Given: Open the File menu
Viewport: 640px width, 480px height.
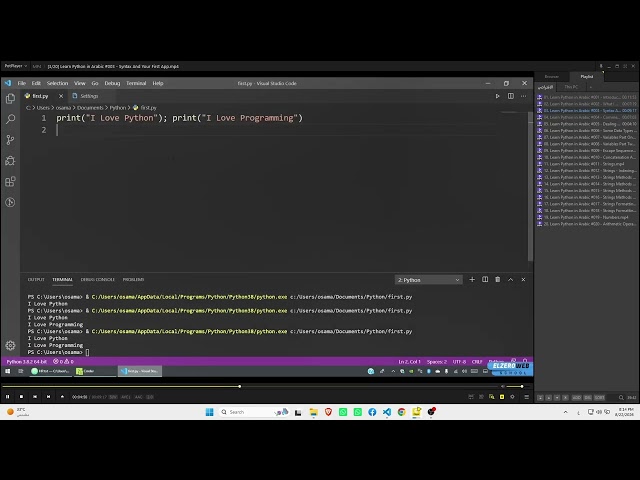Looking at the screenshot, I should (x=22, y=83).
